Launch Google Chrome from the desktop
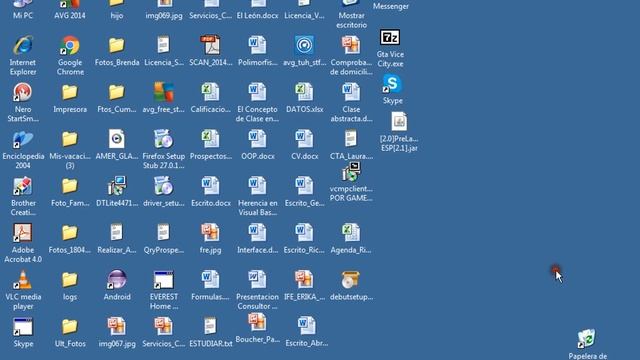The width and height of the screenshot is (640, 360). (70, 46)
